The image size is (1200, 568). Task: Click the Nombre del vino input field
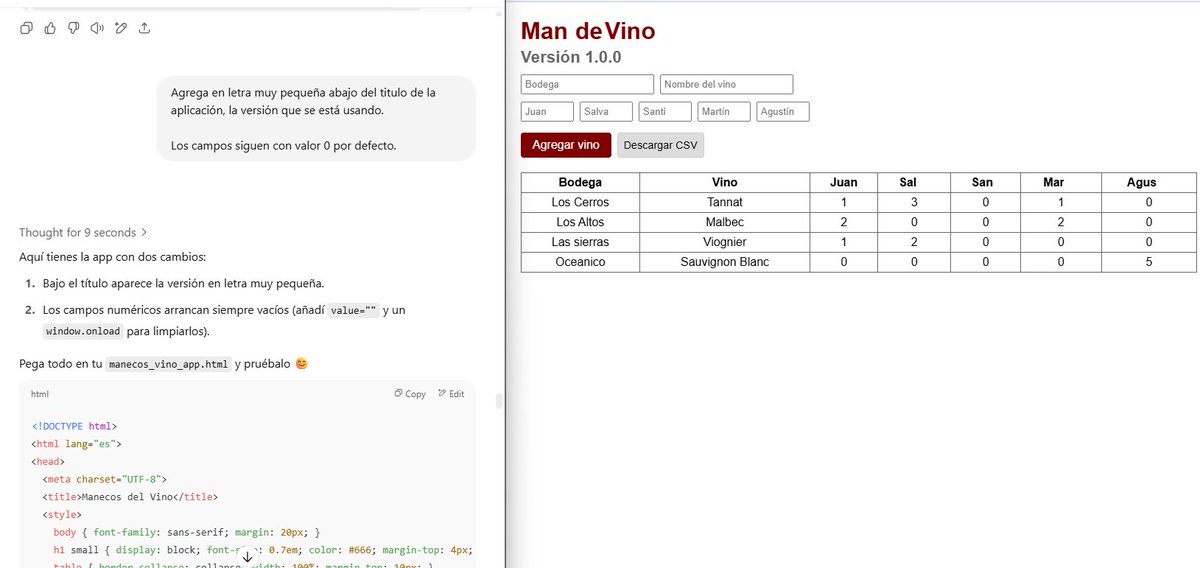point(726,85)
